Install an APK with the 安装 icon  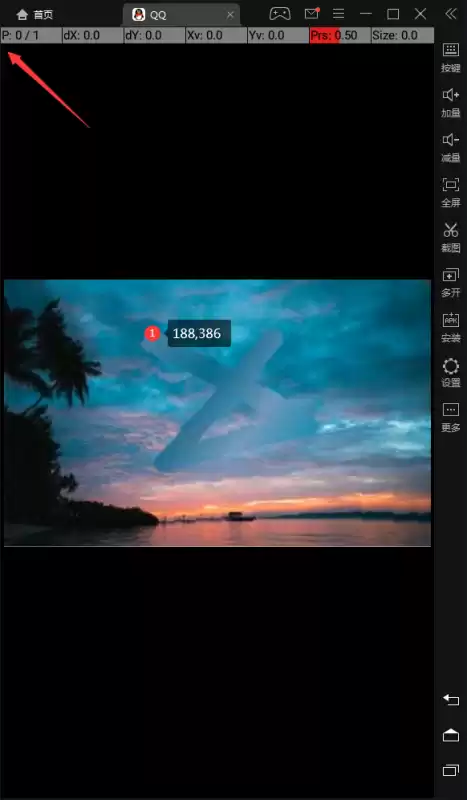(x=451, y=327)
